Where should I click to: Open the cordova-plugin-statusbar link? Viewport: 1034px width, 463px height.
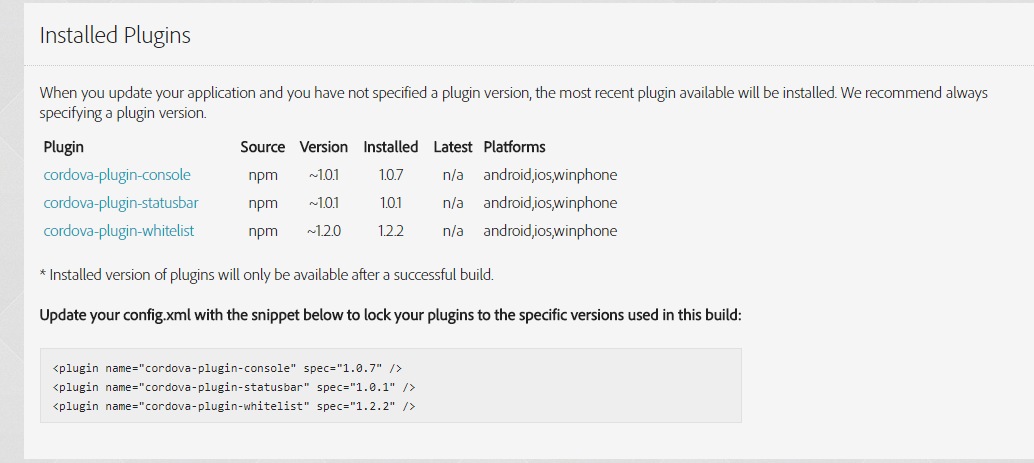click(121, 203)
